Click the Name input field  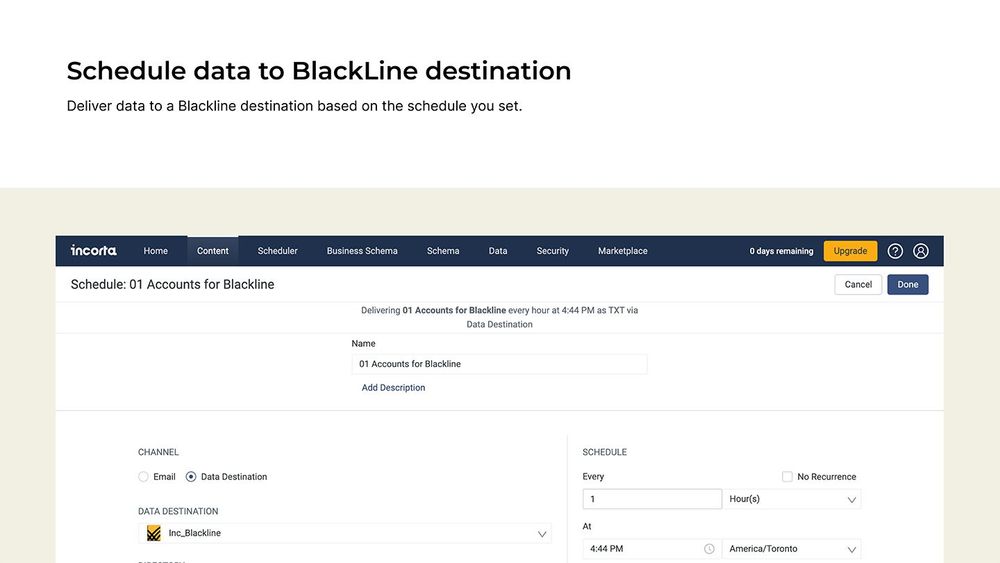pos(499,364)
